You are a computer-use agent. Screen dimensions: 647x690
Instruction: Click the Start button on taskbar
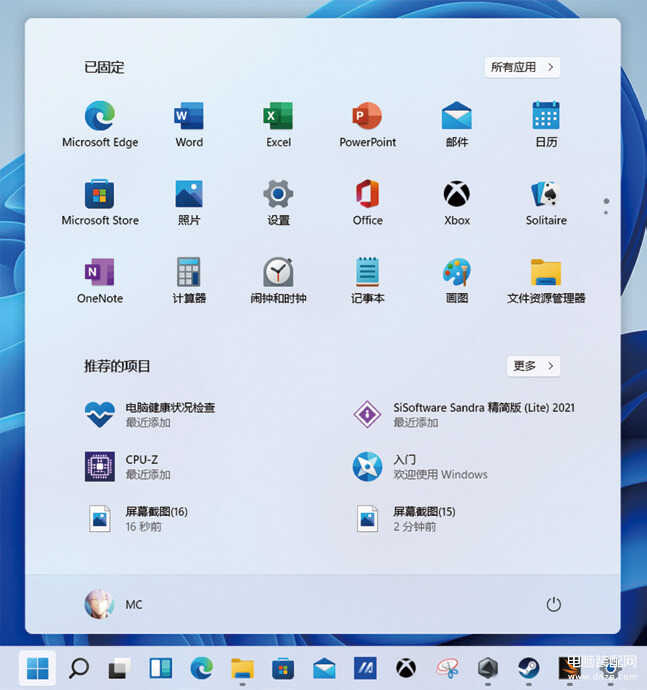(x=37, y=668)
